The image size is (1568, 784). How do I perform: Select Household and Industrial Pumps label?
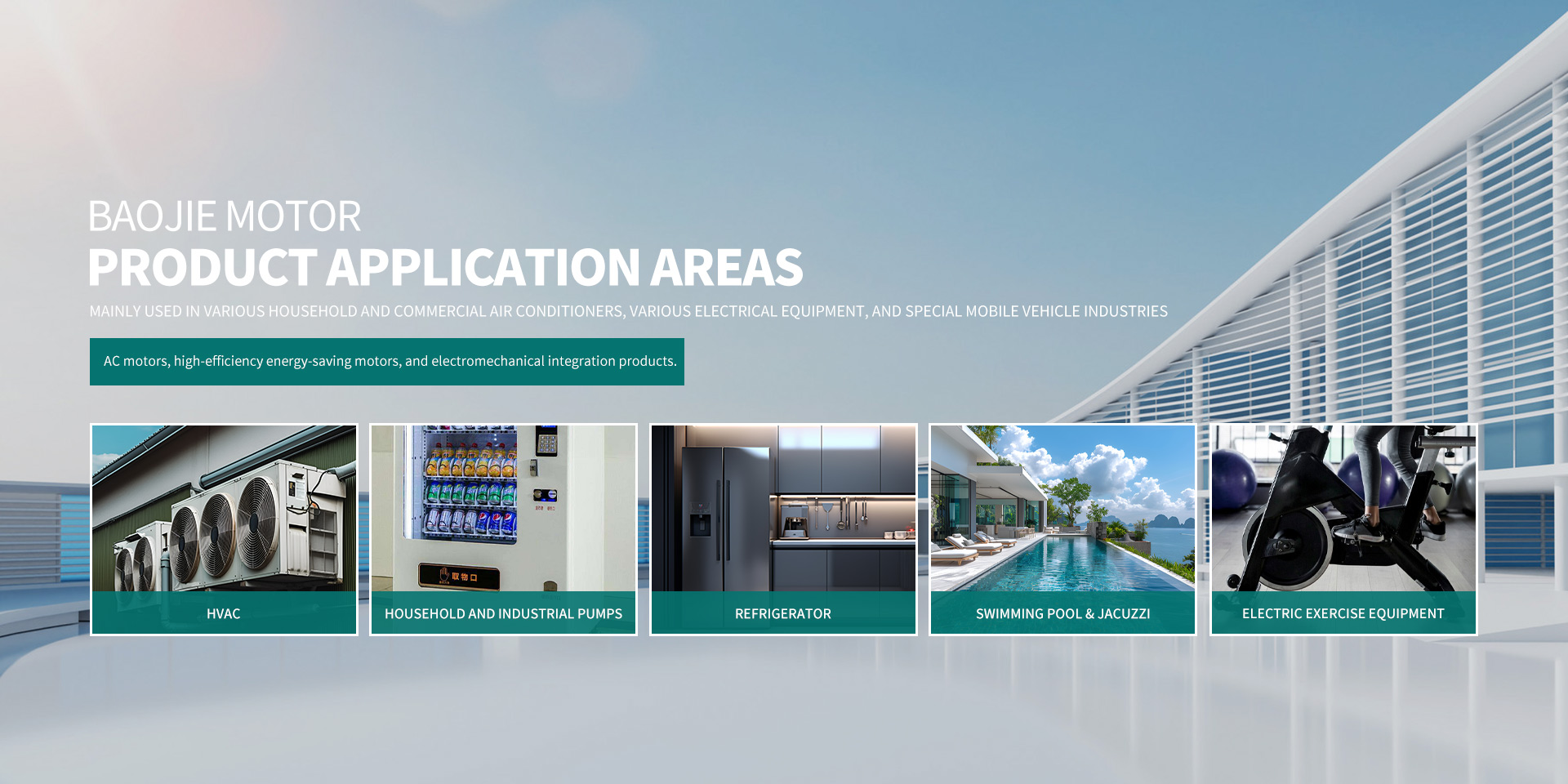point(503,613)
